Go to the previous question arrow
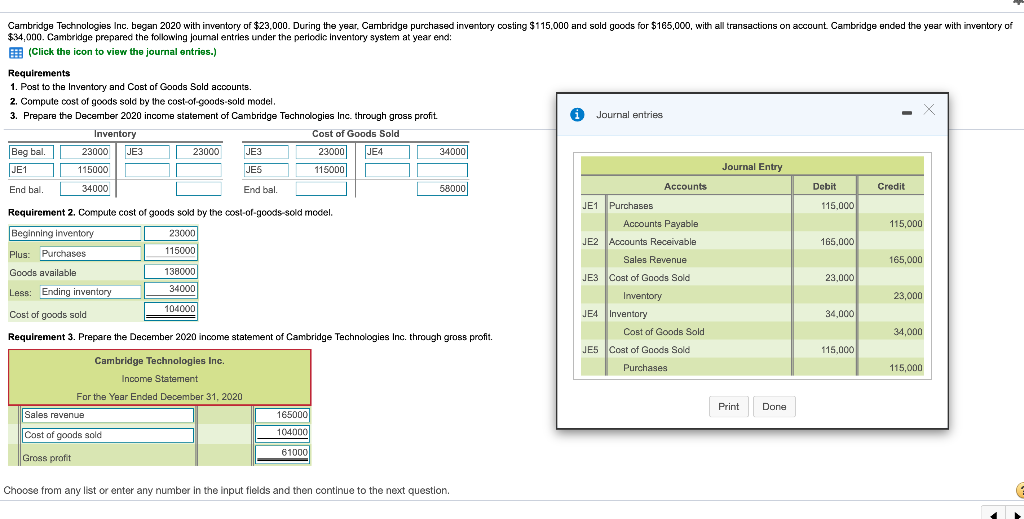 coord(995,514)
